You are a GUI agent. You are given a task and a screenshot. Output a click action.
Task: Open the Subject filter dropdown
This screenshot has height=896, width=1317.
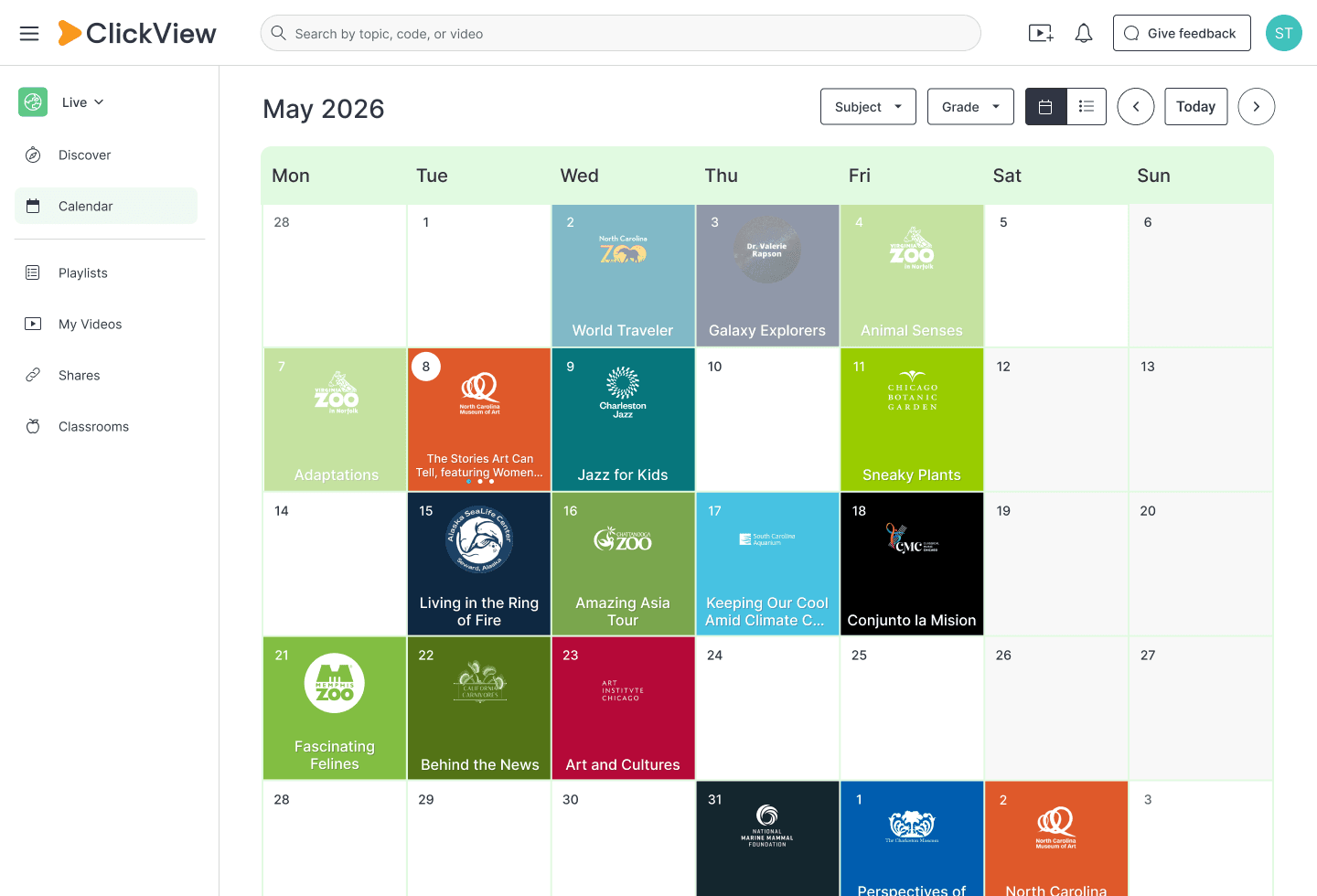868,107
